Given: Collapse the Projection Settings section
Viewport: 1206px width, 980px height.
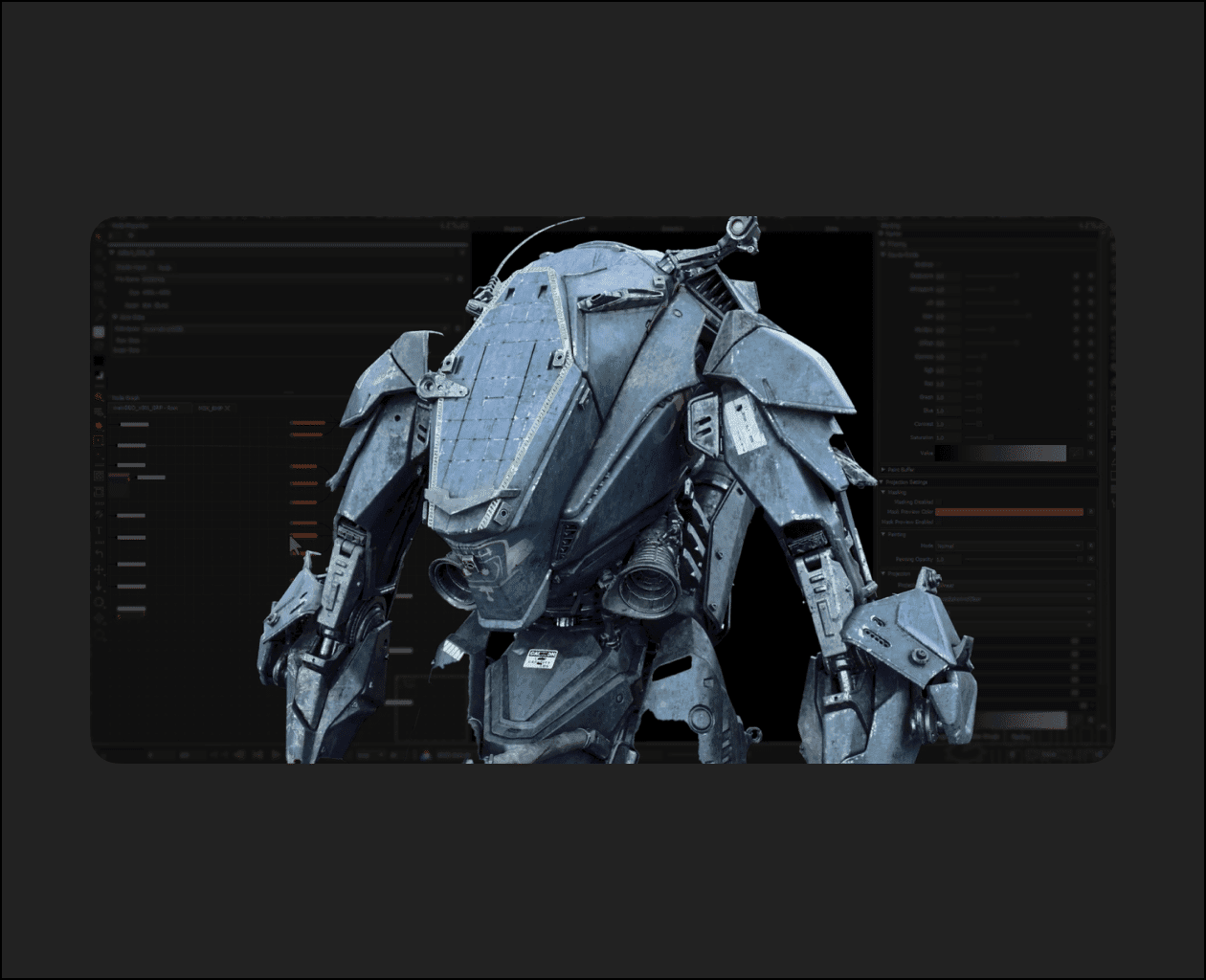Looking at the screenshot, I should [x=883, y=482].
